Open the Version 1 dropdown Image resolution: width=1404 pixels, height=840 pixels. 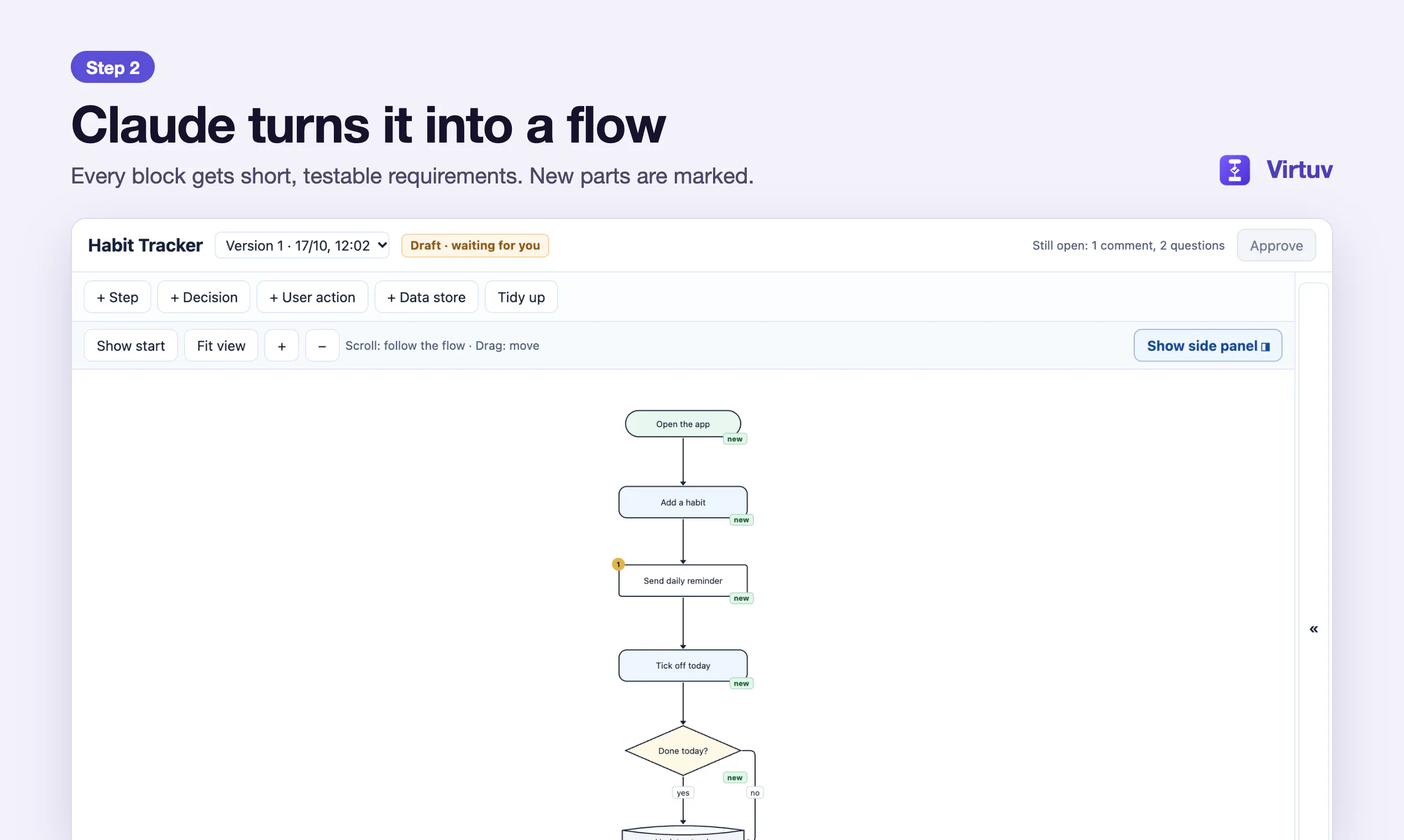pos(302,245)
